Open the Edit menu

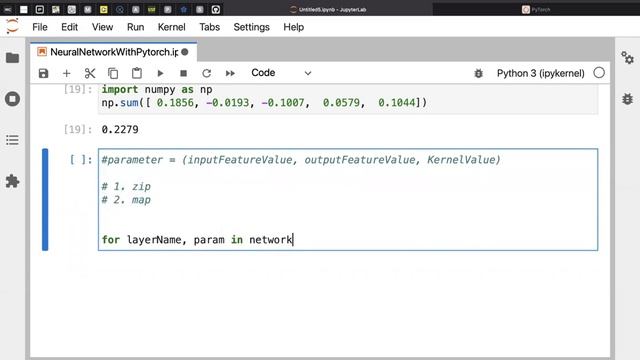[x=69, y=27]
